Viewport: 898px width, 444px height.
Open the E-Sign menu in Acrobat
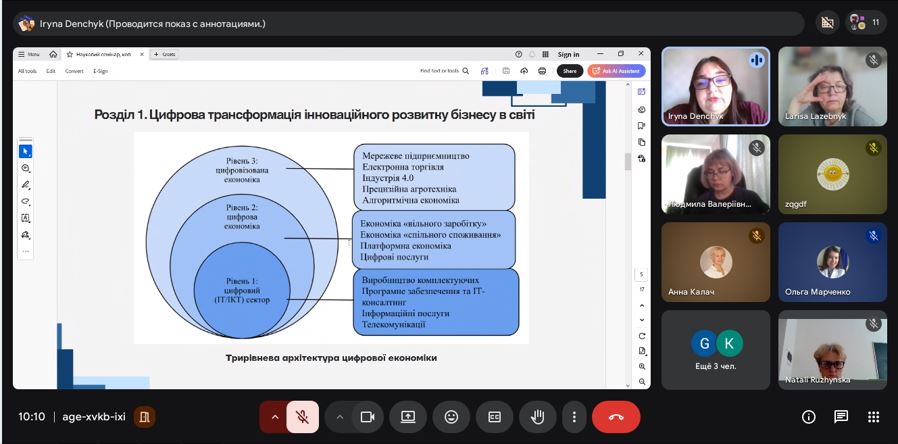[100, 71]
